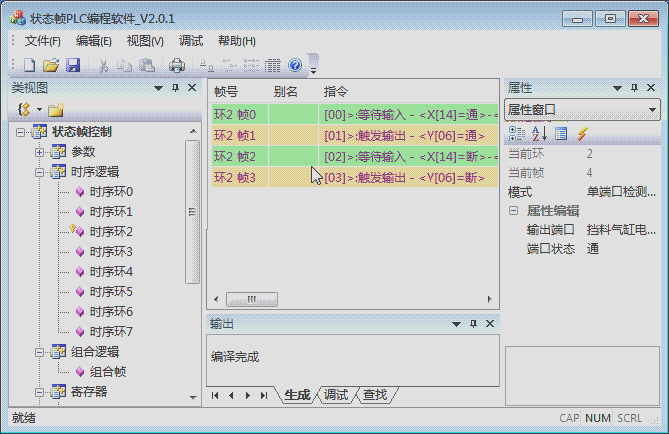
Task: Click the instruction list horizontal scrollbar thumb
Action: pos(252,299)
